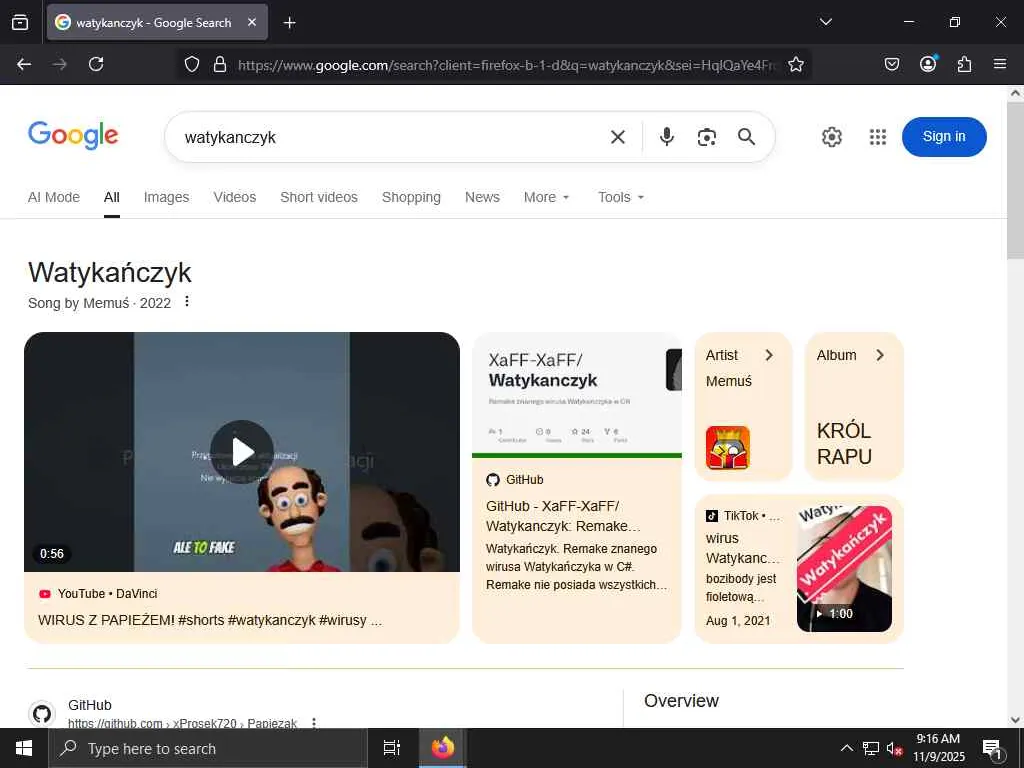Go back to the previous page
The image size is (1024, 768).
click(24, 64)
